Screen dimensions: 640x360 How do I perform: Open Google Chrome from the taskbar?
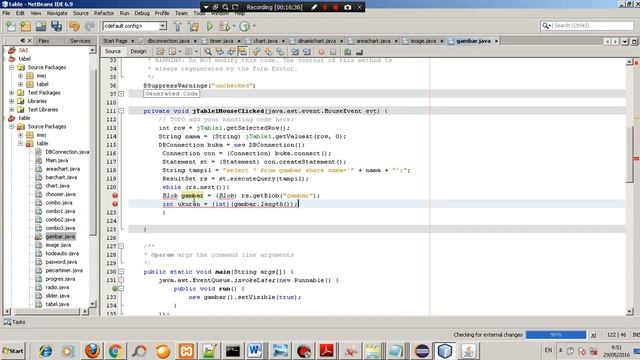coord(116,351)
